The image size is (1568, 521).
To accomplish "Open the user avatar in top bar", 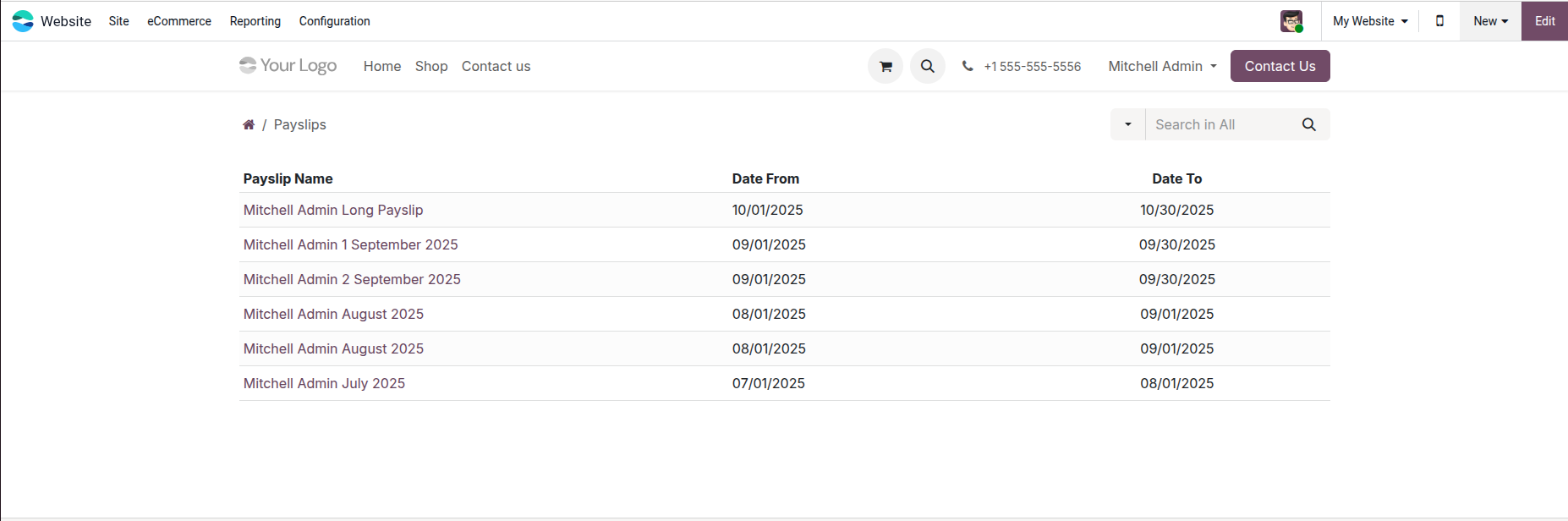I will point(1291,21).
